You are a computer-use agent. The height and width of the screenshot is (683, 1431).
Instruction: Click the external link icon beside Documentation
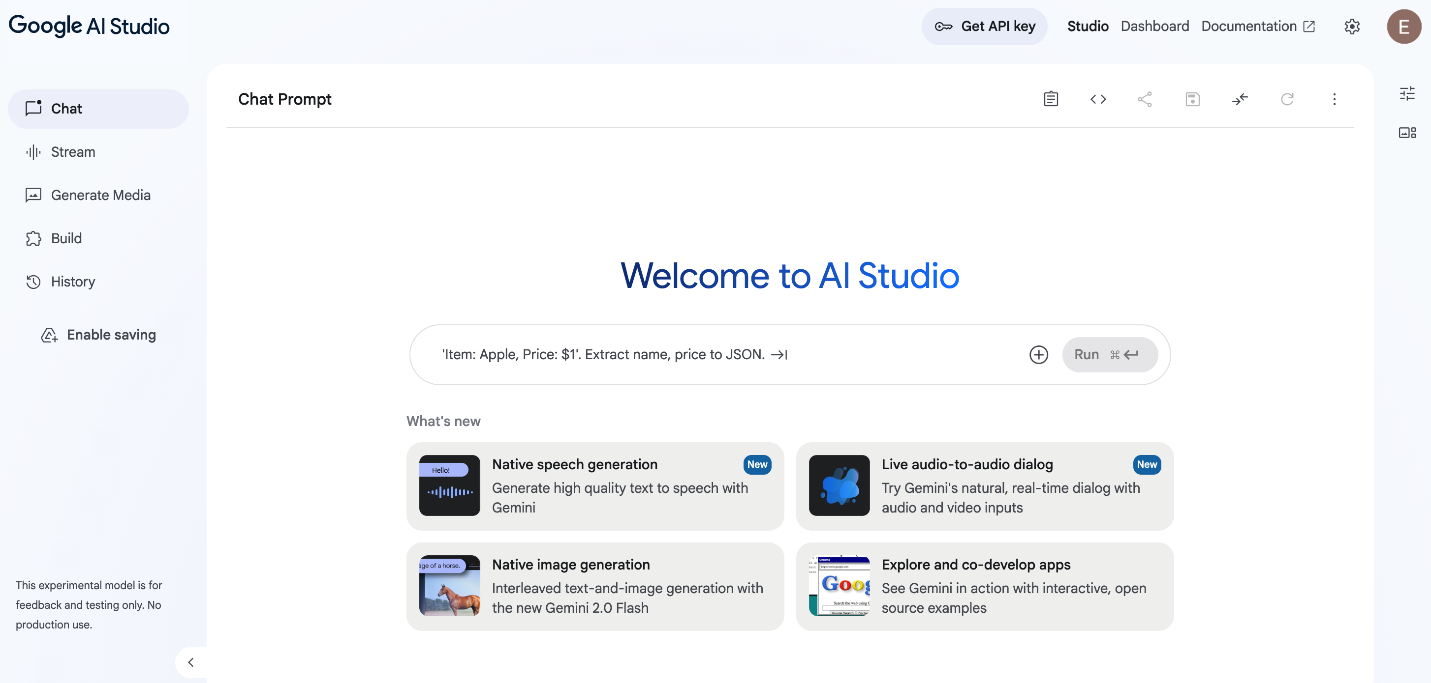[x=1309, y=27]
